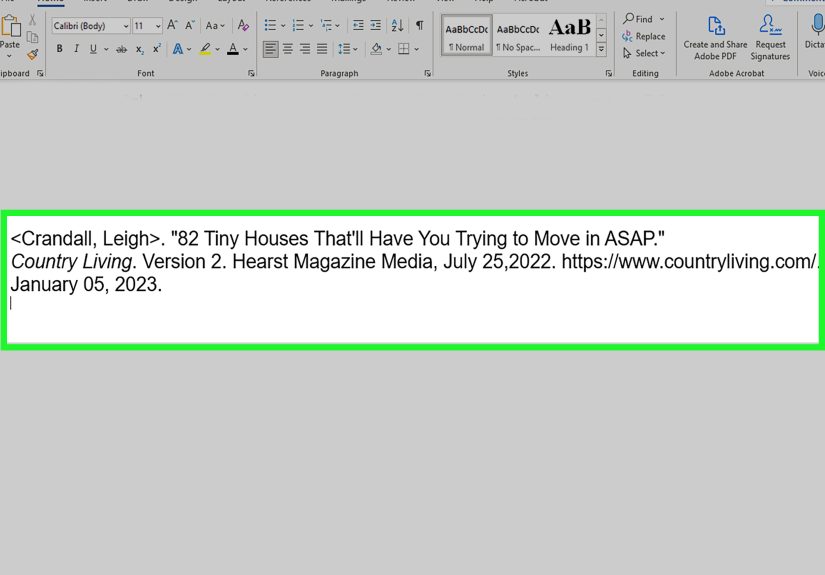
Task: Increase paragraph indent
Action: pyautogui.click(x=376, y=25)
